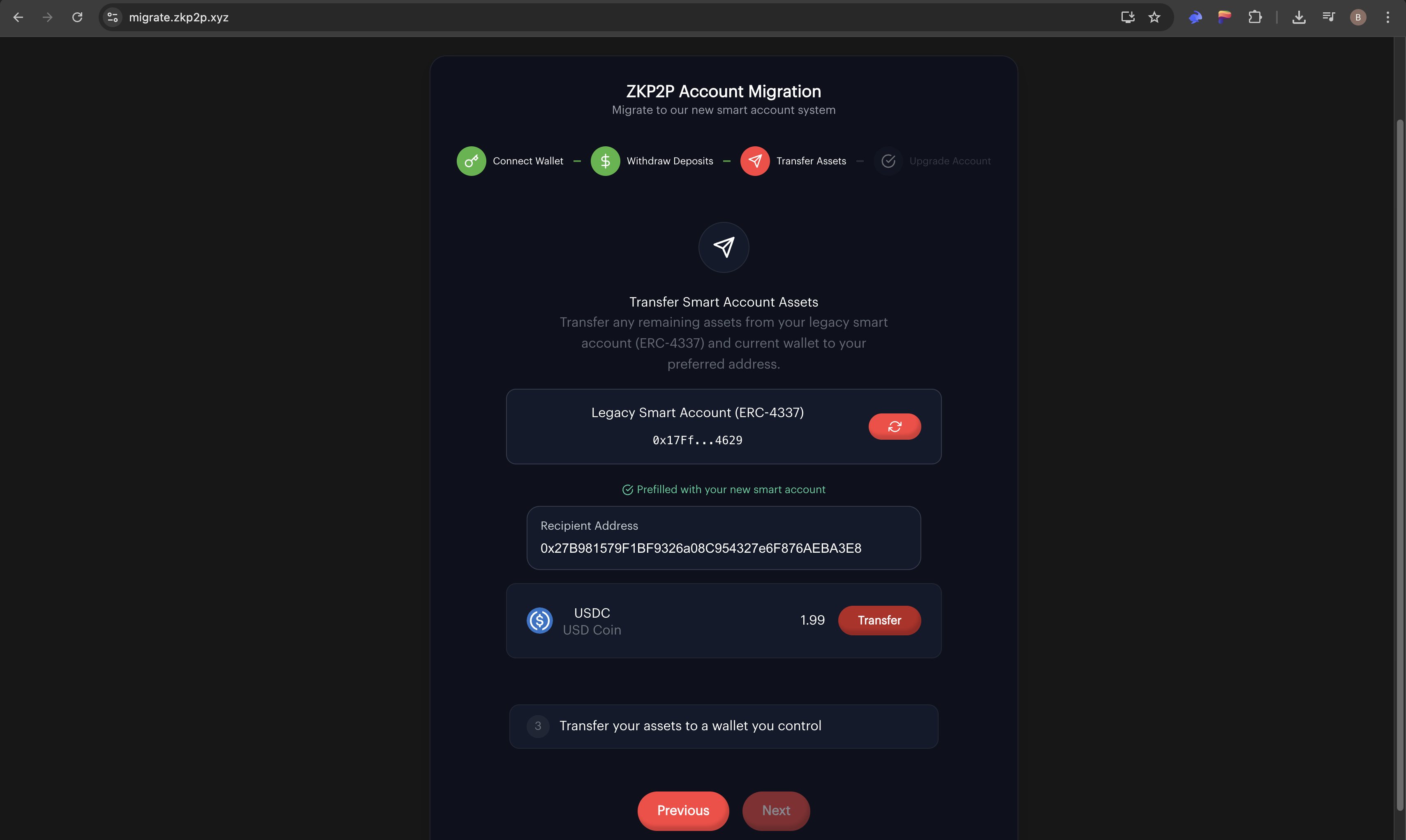Transfer the USDC balance
The width and height of the screenshot is (1406, 840).
[879, 621]
